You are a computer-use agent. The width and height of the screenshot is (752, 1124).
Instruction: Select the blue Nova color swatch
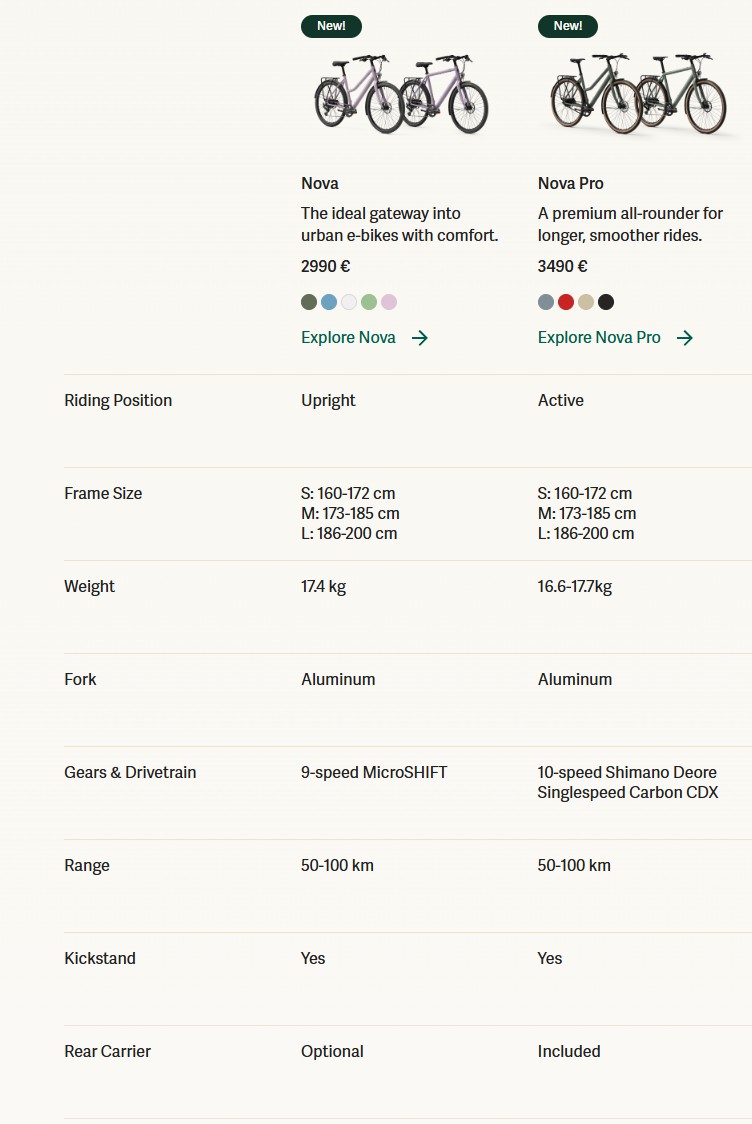[329, 302]
